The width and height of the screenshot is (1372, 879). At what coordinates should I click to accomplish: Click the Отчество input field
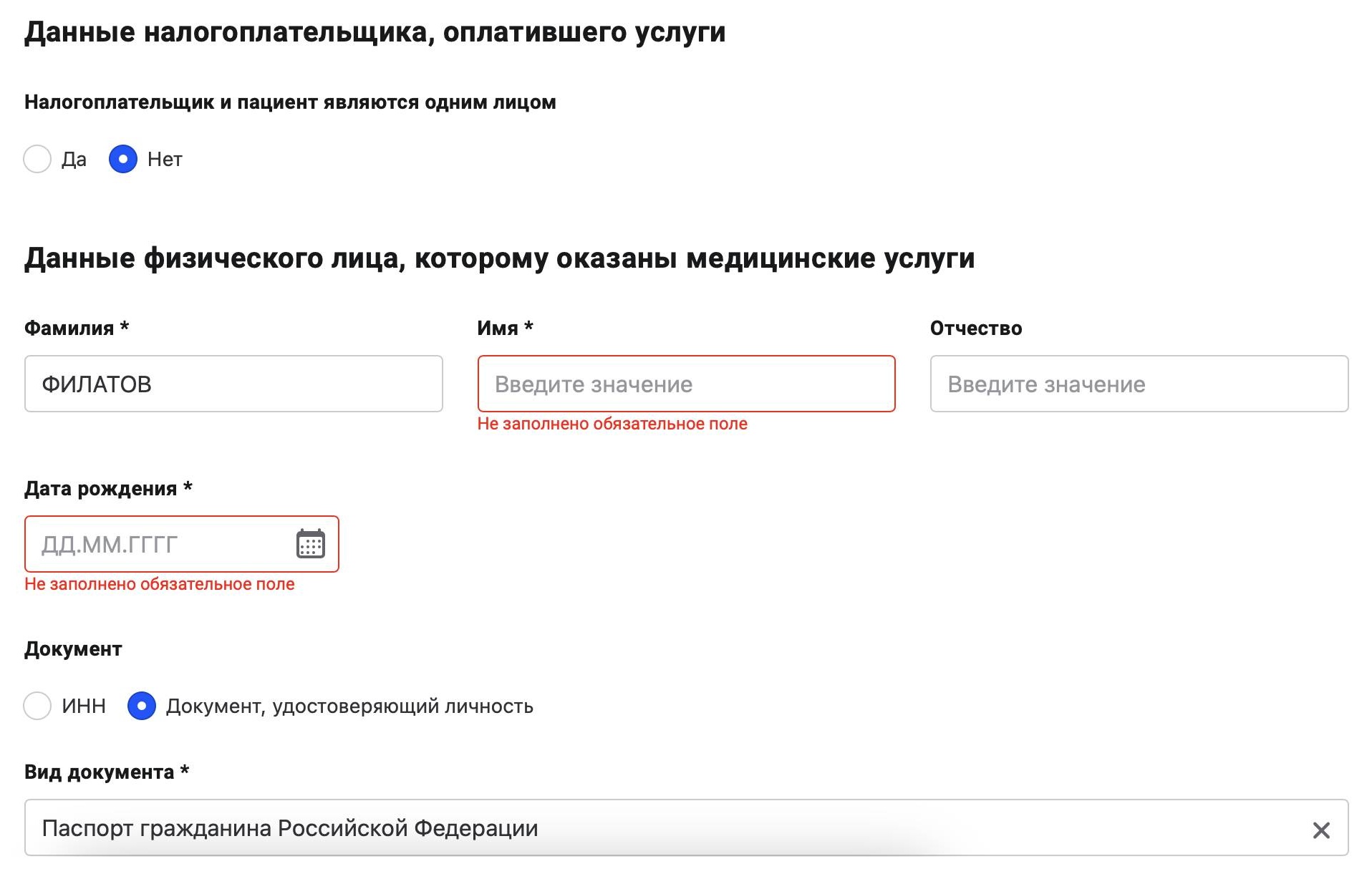(x=1138, y=384)
